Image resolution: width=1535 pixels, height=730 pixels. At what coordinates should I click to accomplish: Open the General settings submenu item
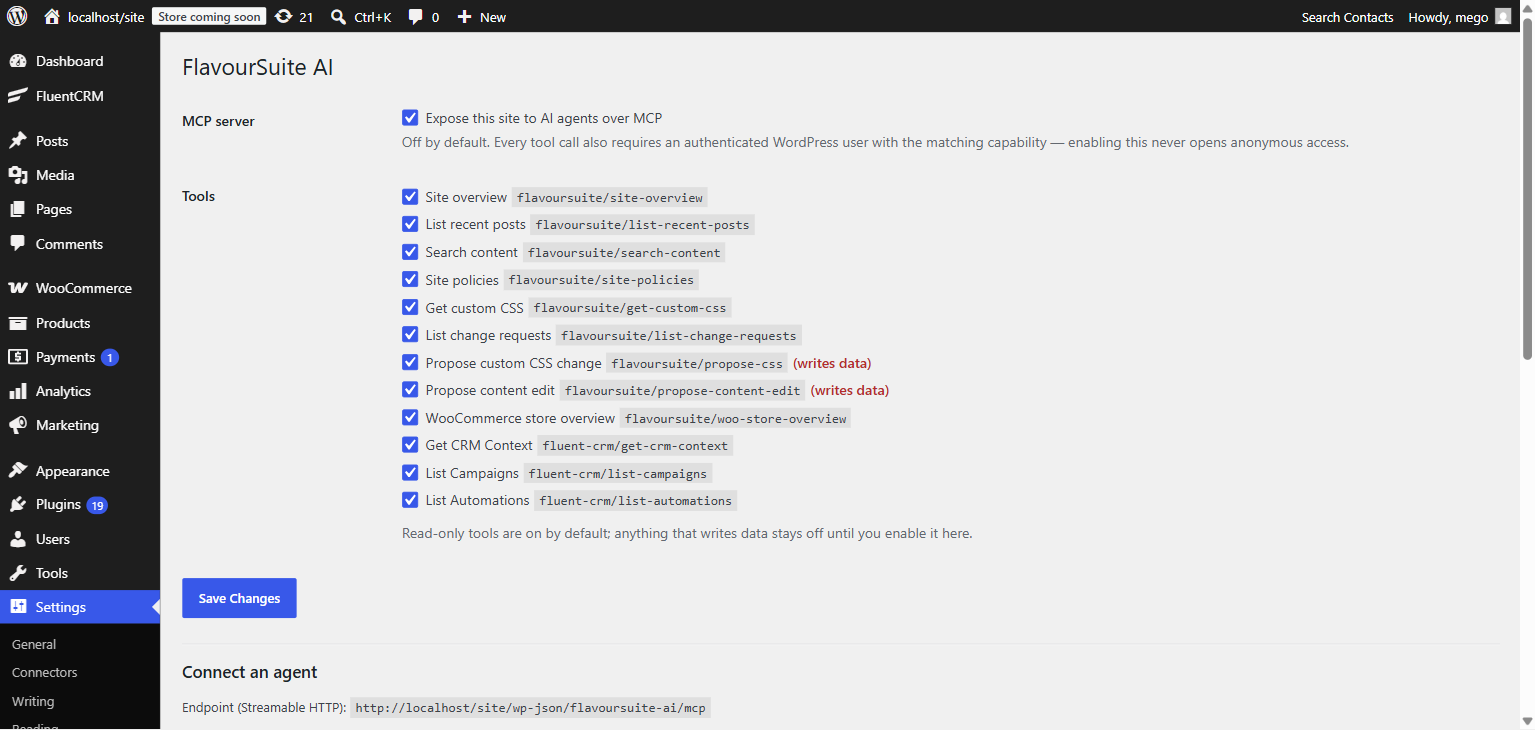coord(34,644)
